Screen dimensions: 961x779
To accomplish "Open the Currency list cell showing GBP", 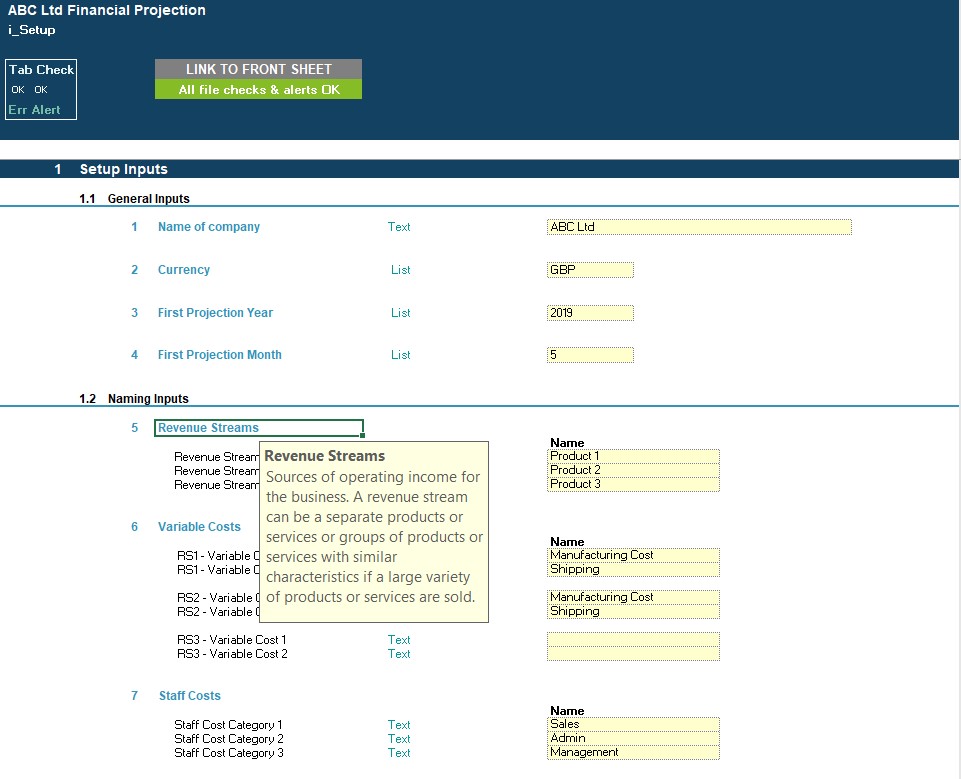I will coord(590,270).
